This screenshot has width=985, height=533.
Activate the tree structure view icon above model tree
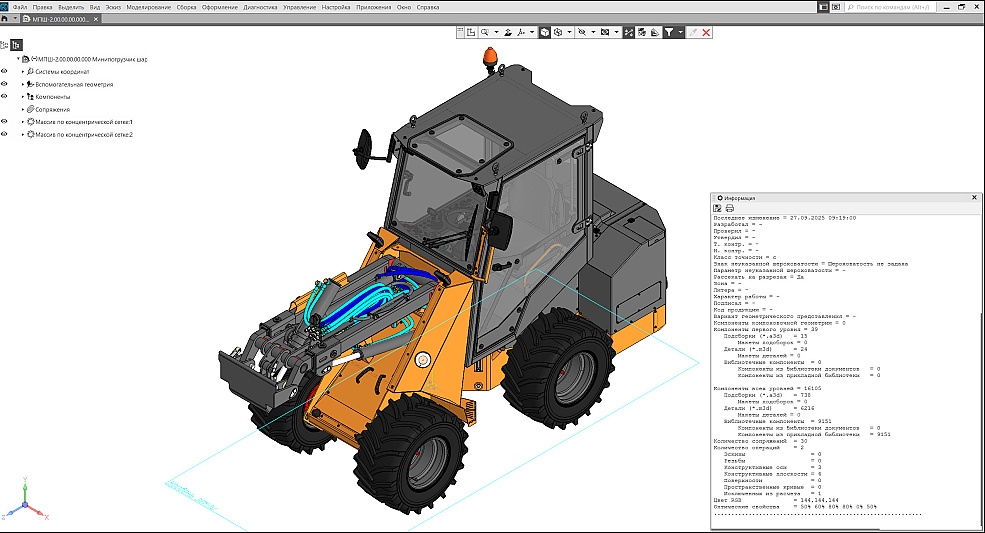coord(16,45)
